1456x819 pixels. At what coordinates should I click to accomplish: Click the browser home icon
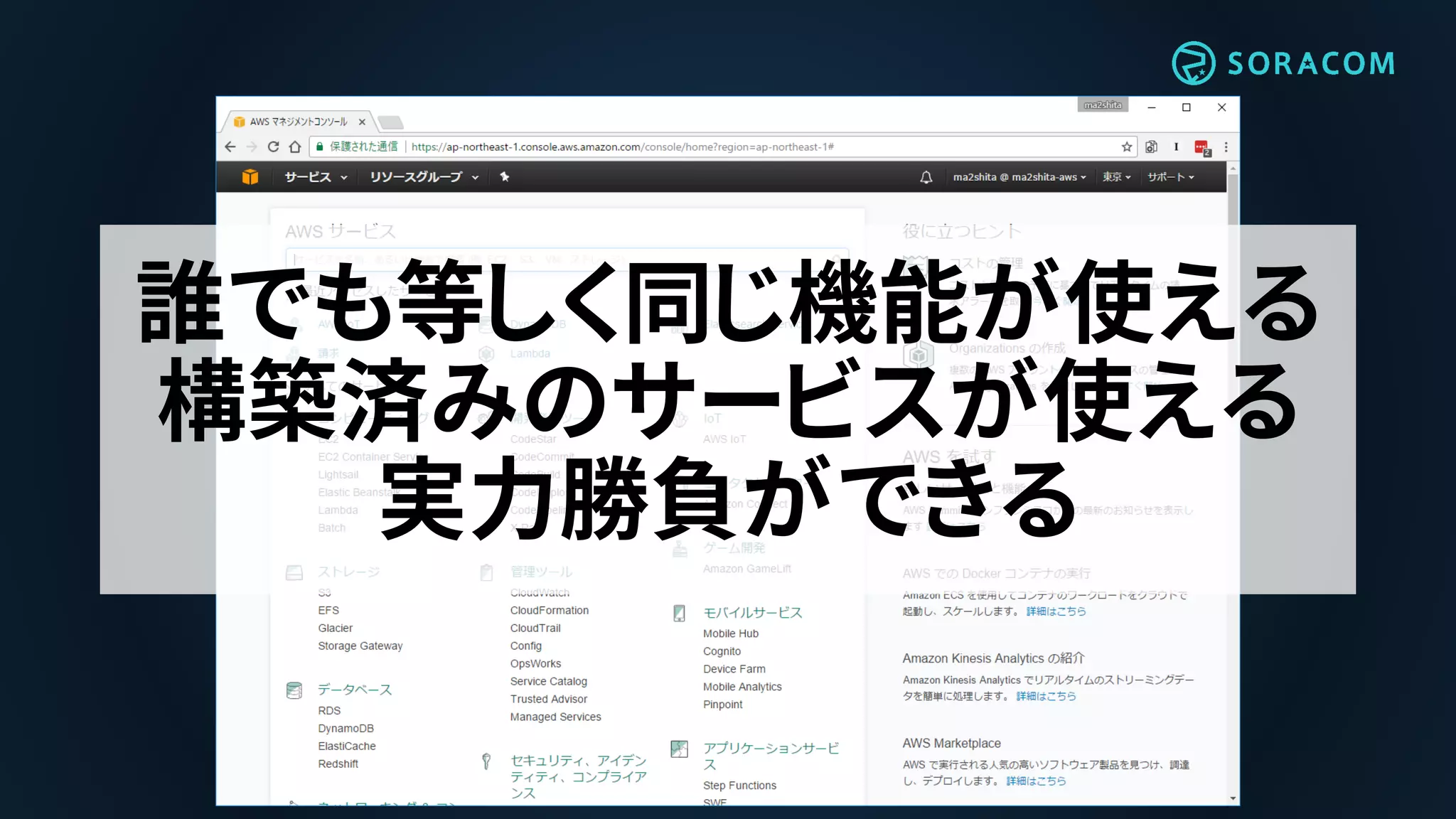coord(295,147)
